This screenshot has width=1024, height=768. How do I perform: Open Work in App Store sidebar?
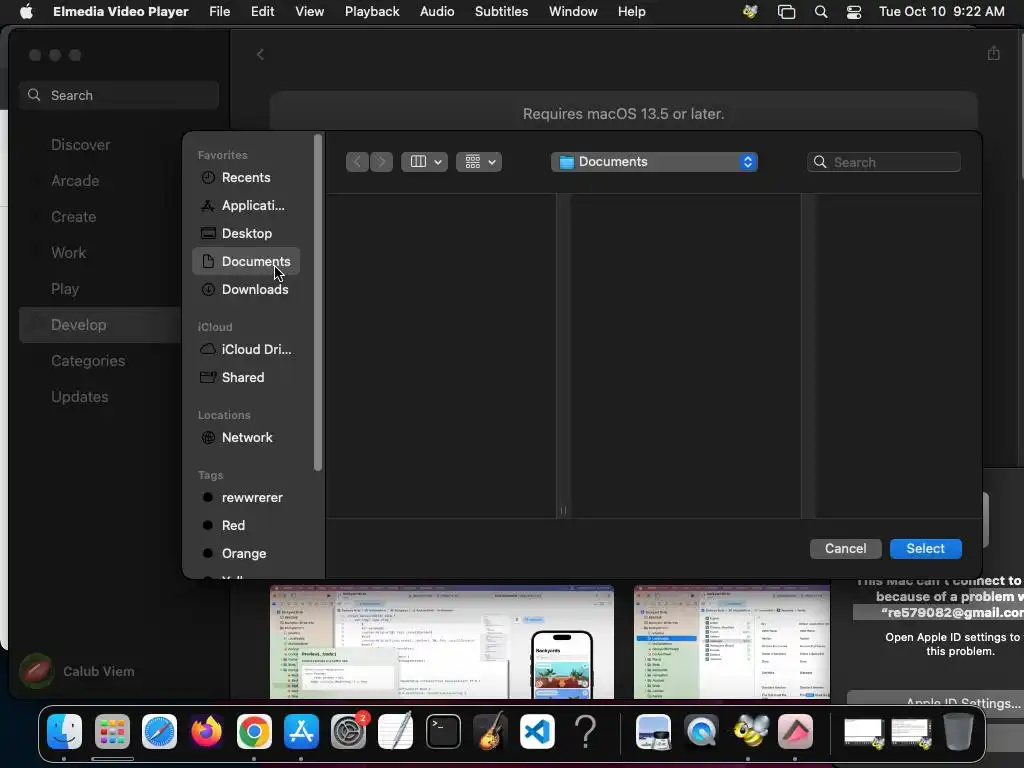[69, 253]
